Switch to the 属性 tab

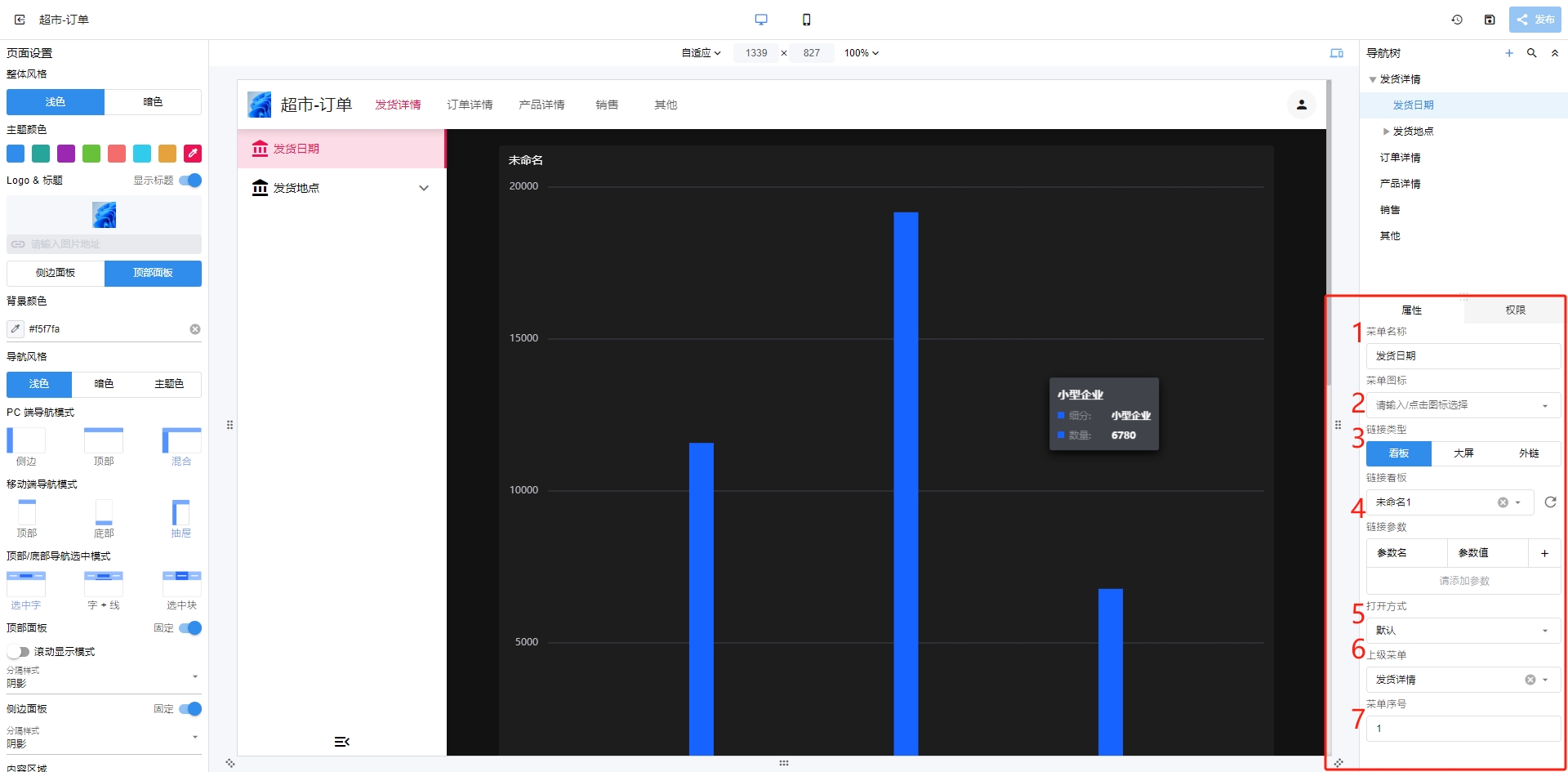1411,310
